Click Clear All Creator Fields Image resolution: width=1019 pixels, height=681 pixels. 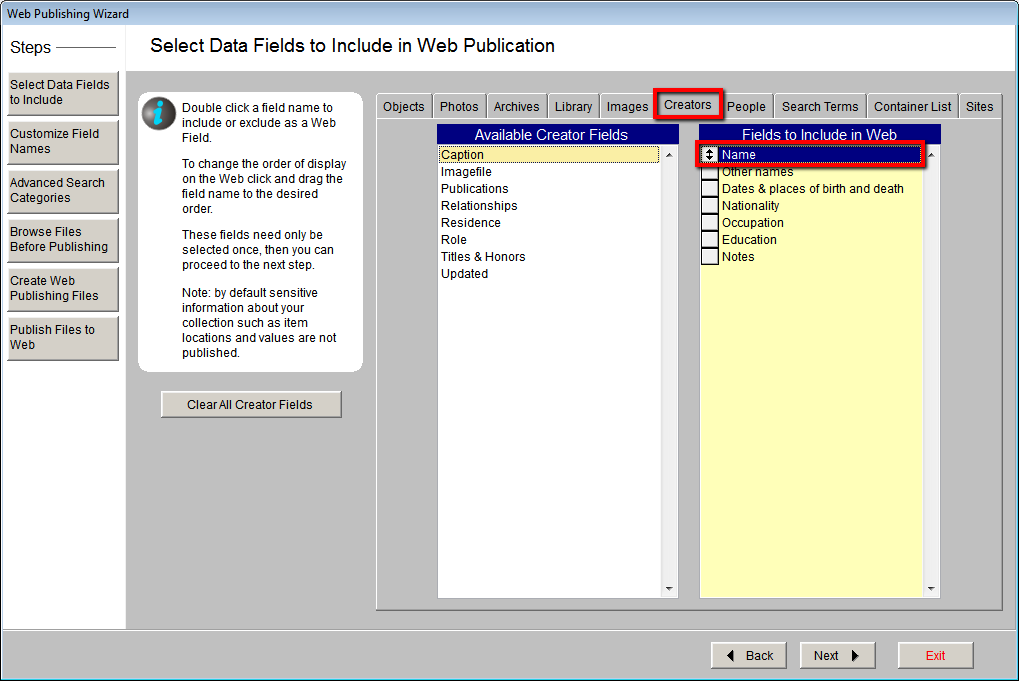click(250, 404)
